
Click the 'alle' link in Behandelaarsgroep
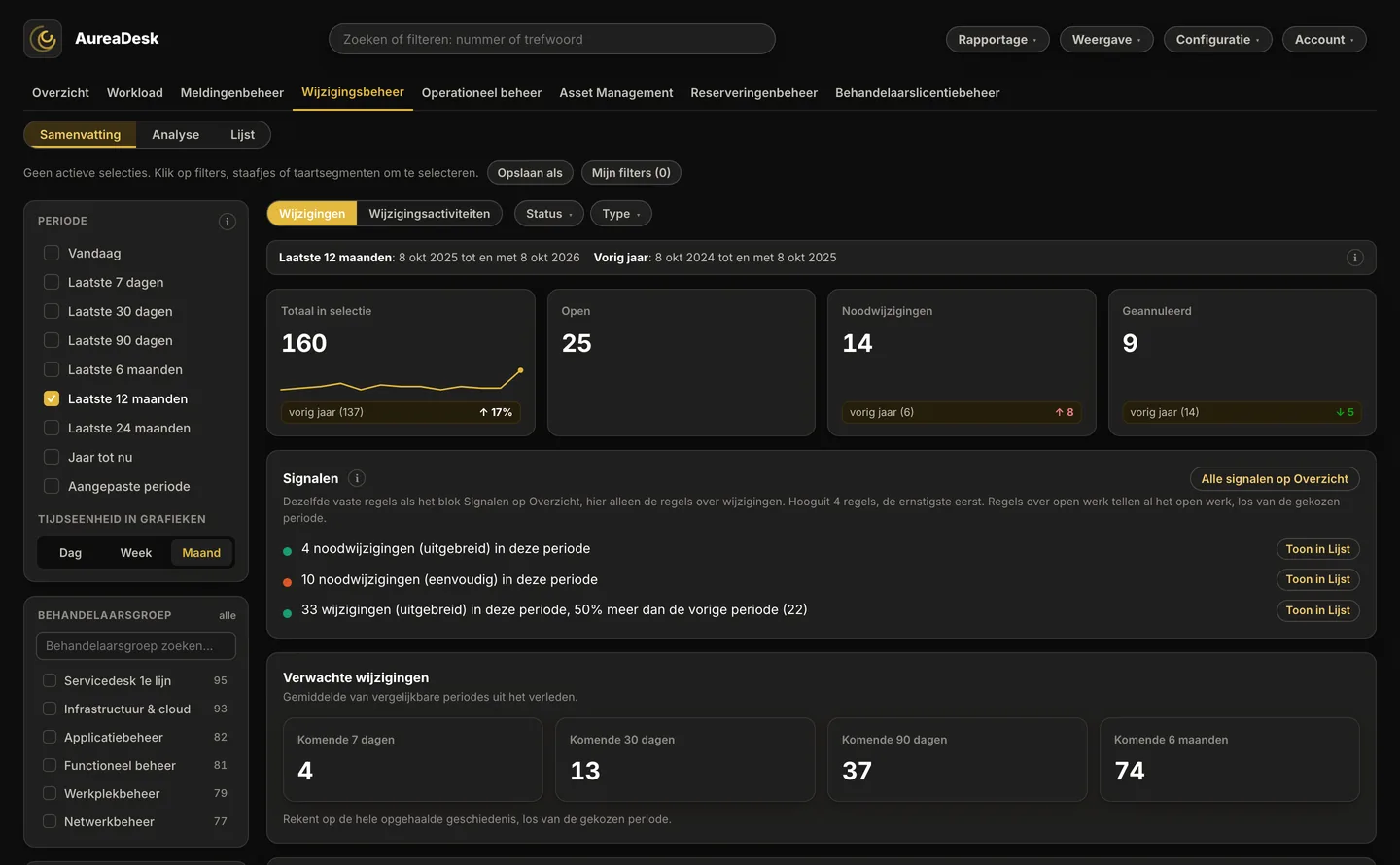coord(227,616)
